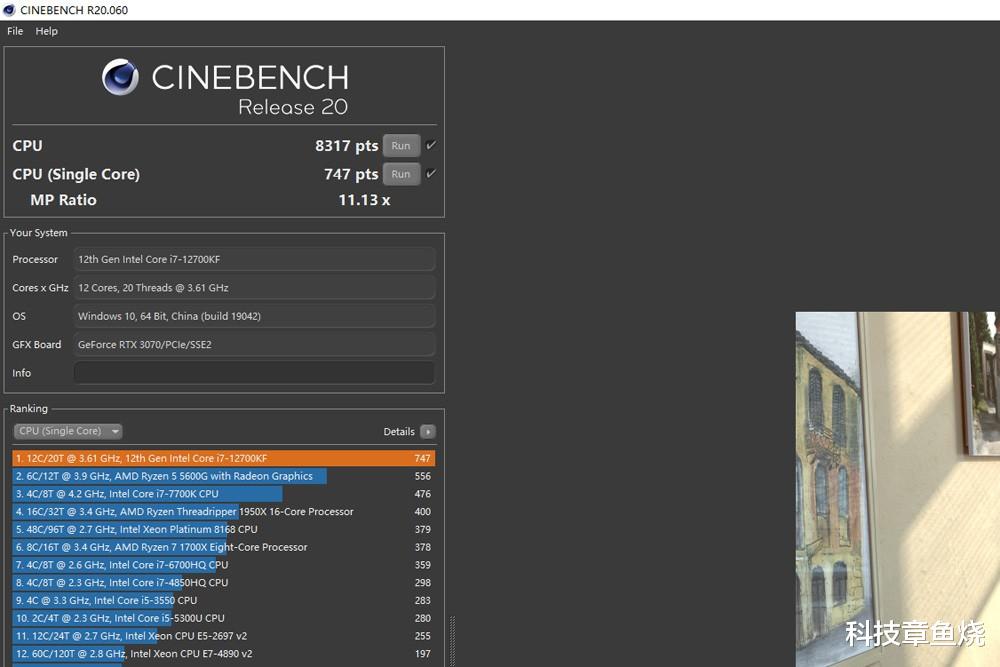Select the i7-12700KF ranking row
This screenshot has width=1000, height=667.
[x=224, y=458]
